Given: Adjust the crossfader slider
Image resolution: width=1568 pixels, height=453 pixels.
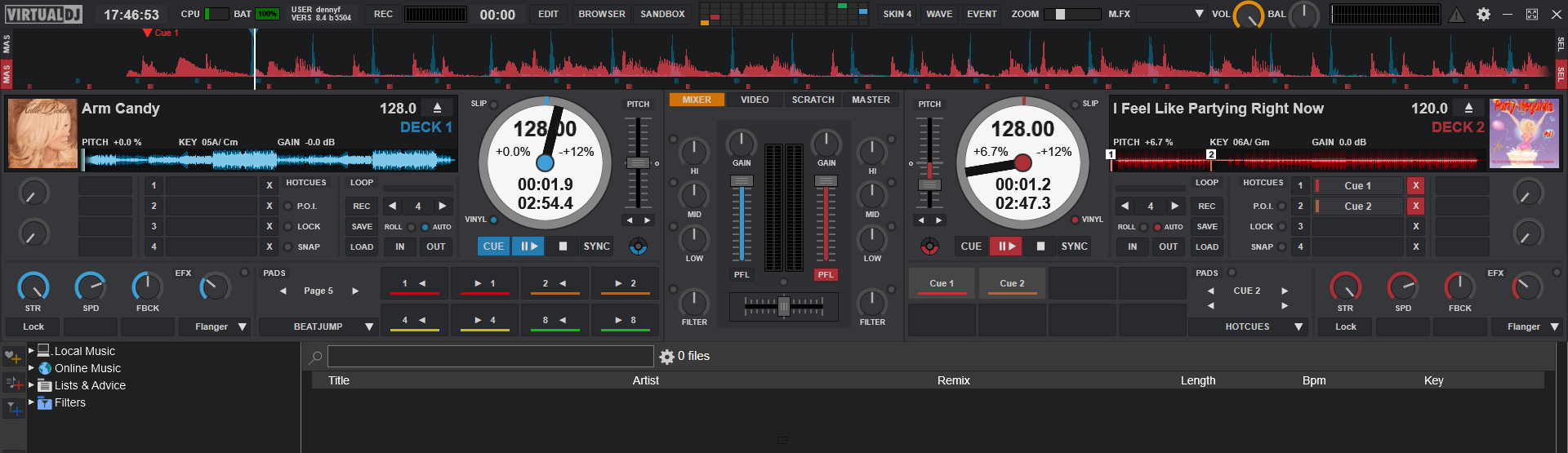Looking at the screenshot, I should tap(784, 306).
